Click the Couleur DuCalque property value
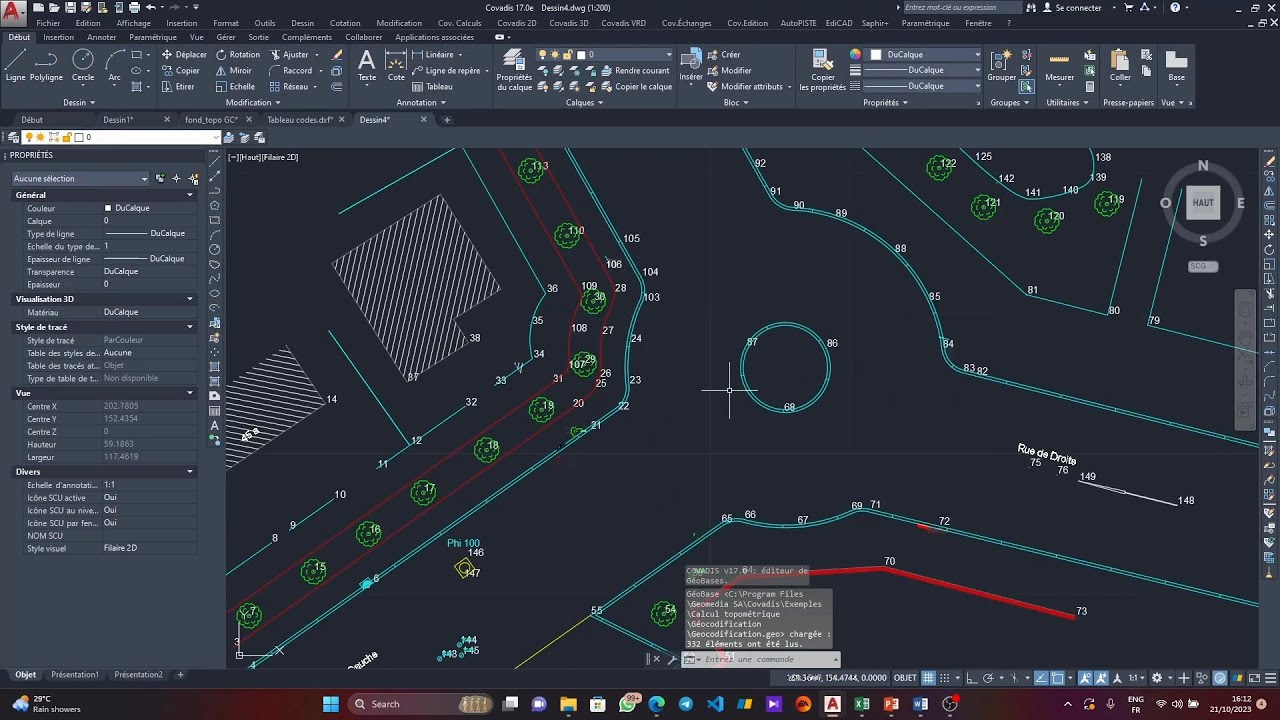Viewport: 1280px width, 720px height. [x=148, y=208]
